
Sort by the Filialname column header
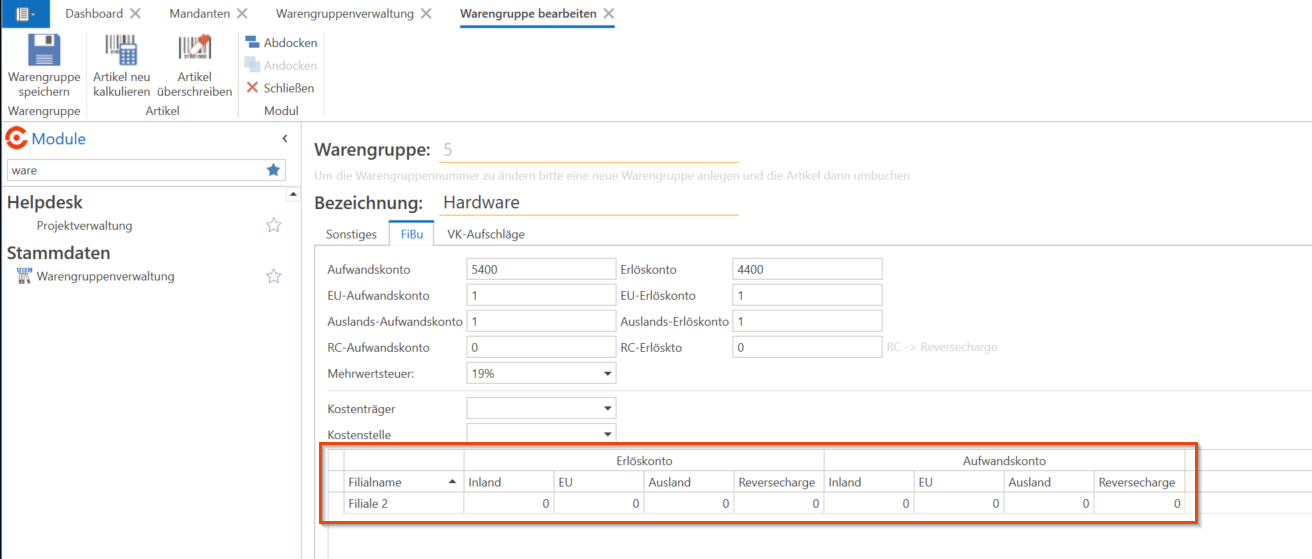point(403,482)
